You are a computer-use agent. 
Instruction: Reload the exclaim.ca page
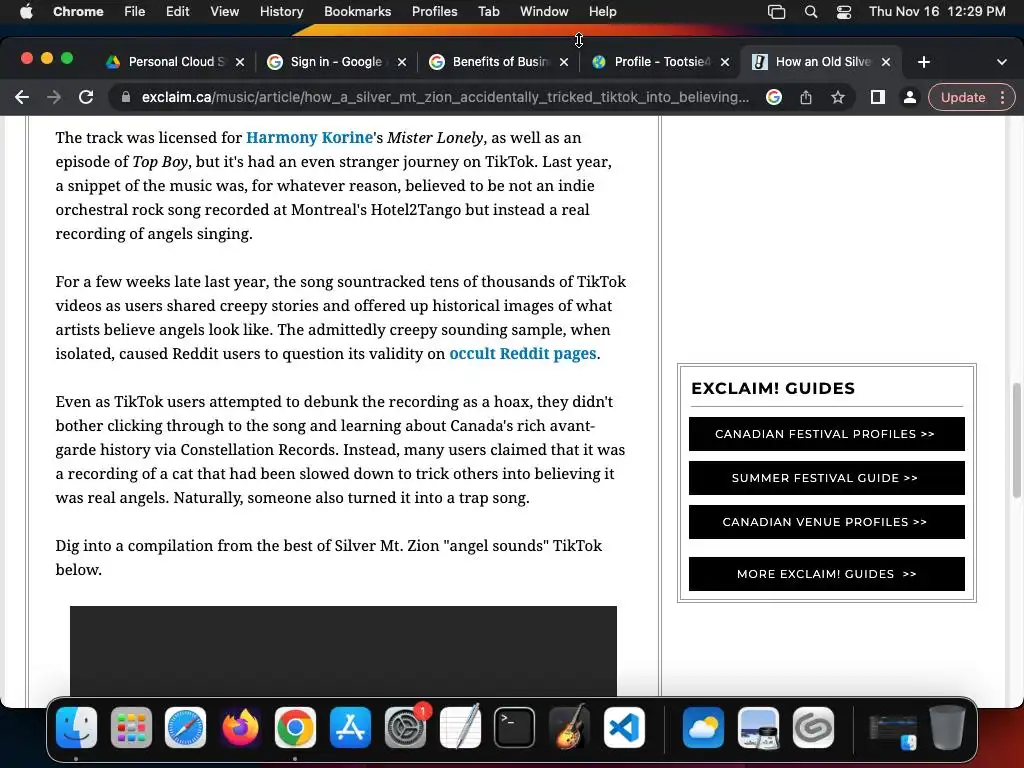[86, 97]
